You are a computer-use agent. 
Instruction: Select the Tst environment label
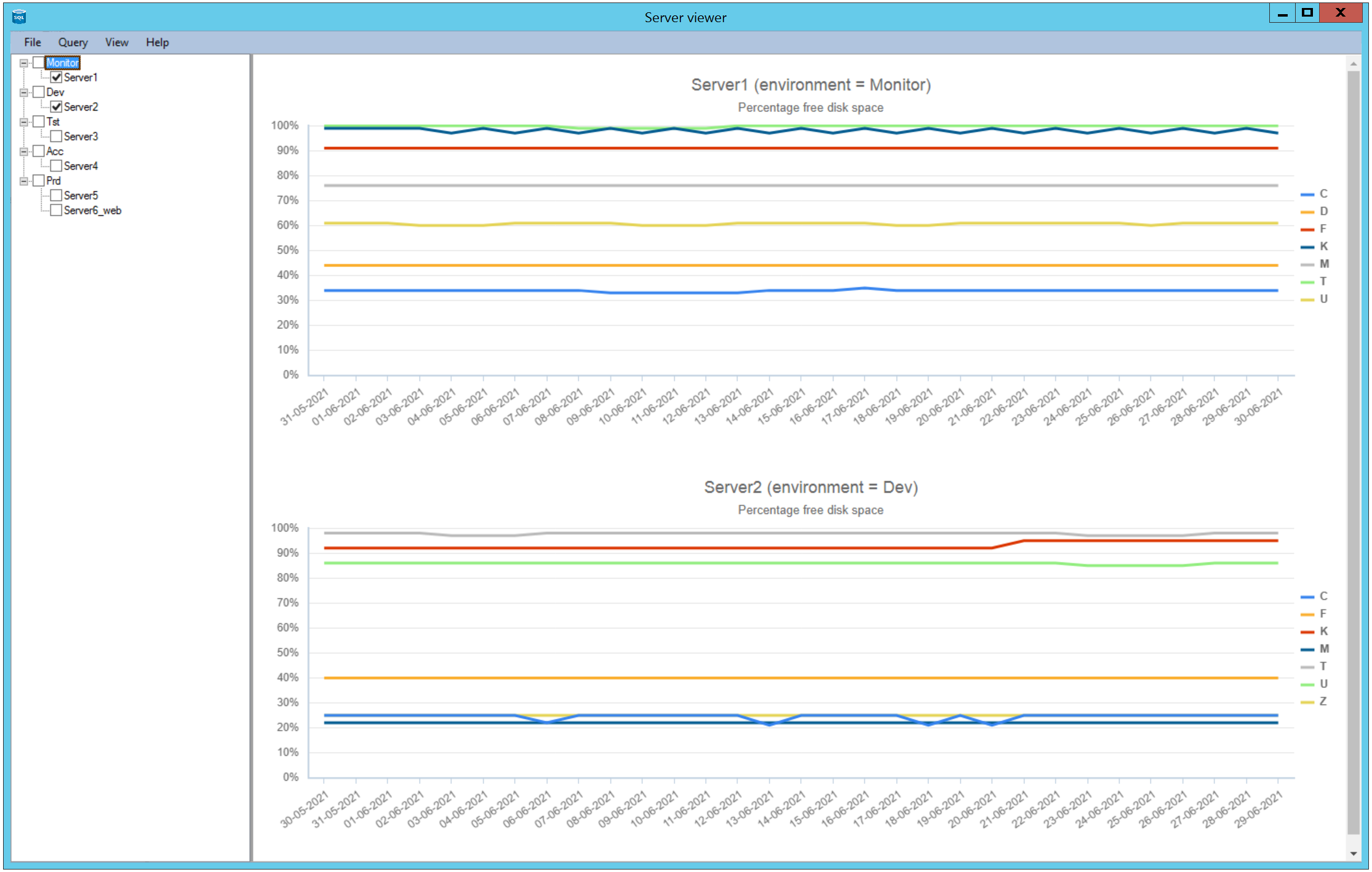click(x=53, y=122)
